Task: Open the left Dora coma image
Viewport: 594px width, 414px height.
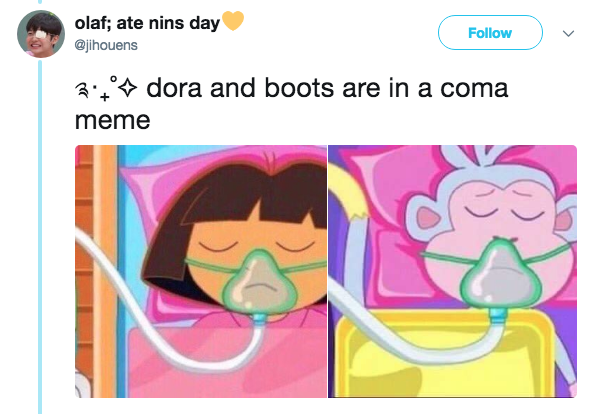Action: click(201, 271)
